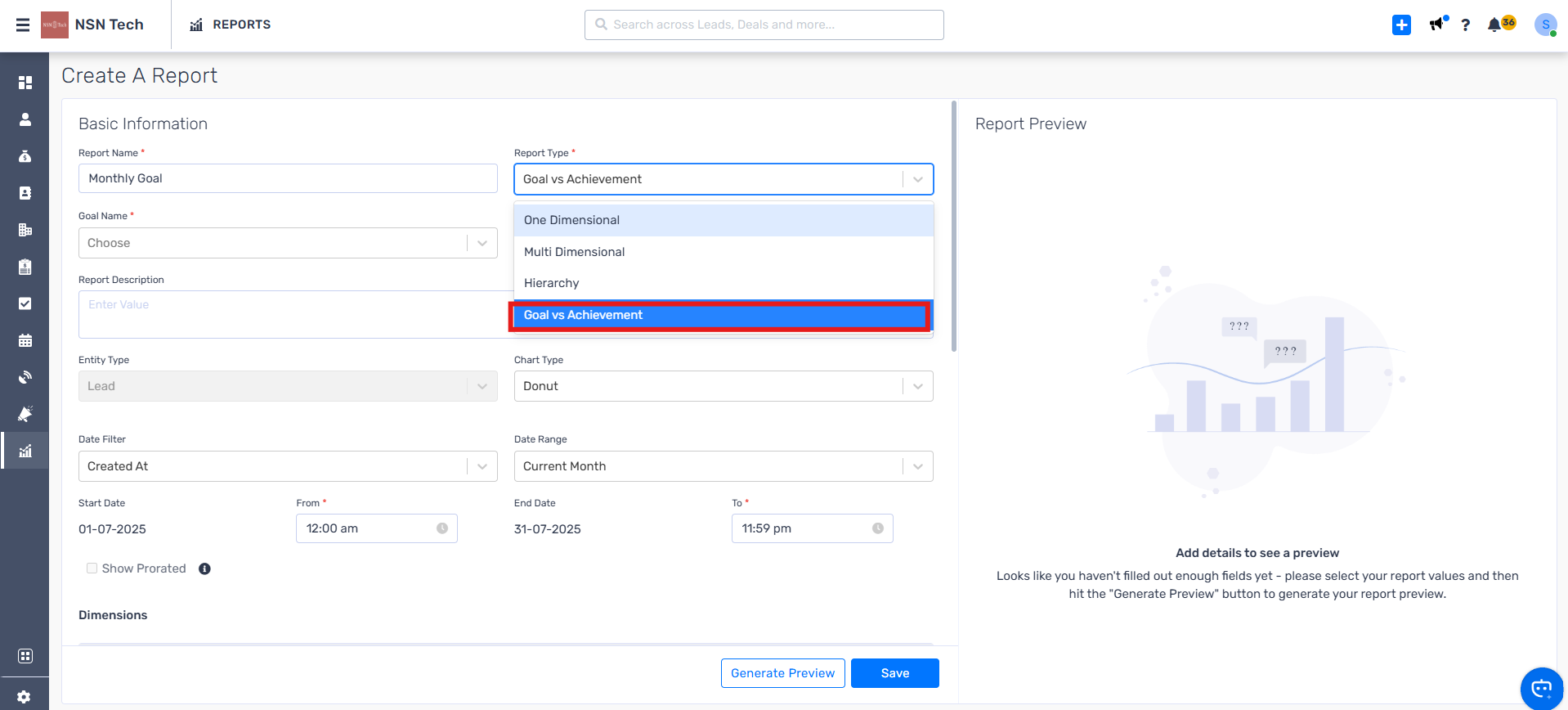
Task: Open the Chart Type Donut dropdown
Action: click(724, 386)
